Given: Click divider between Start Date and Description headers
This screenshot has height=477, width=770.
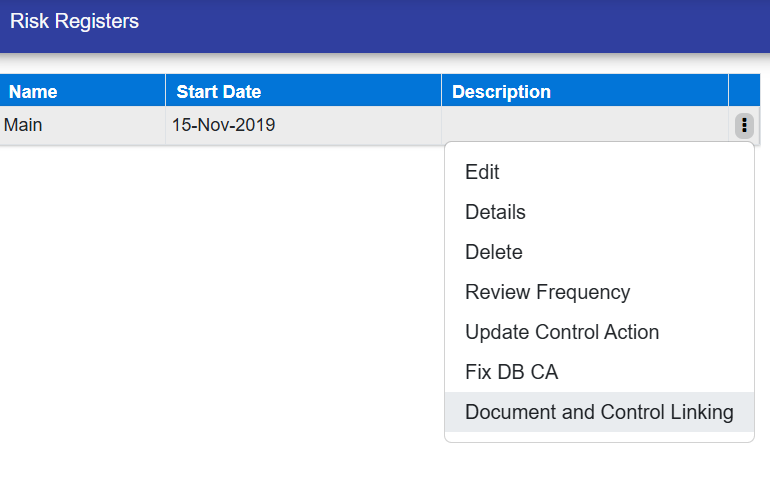Looking at the screenshot, I should pos(441,91).
